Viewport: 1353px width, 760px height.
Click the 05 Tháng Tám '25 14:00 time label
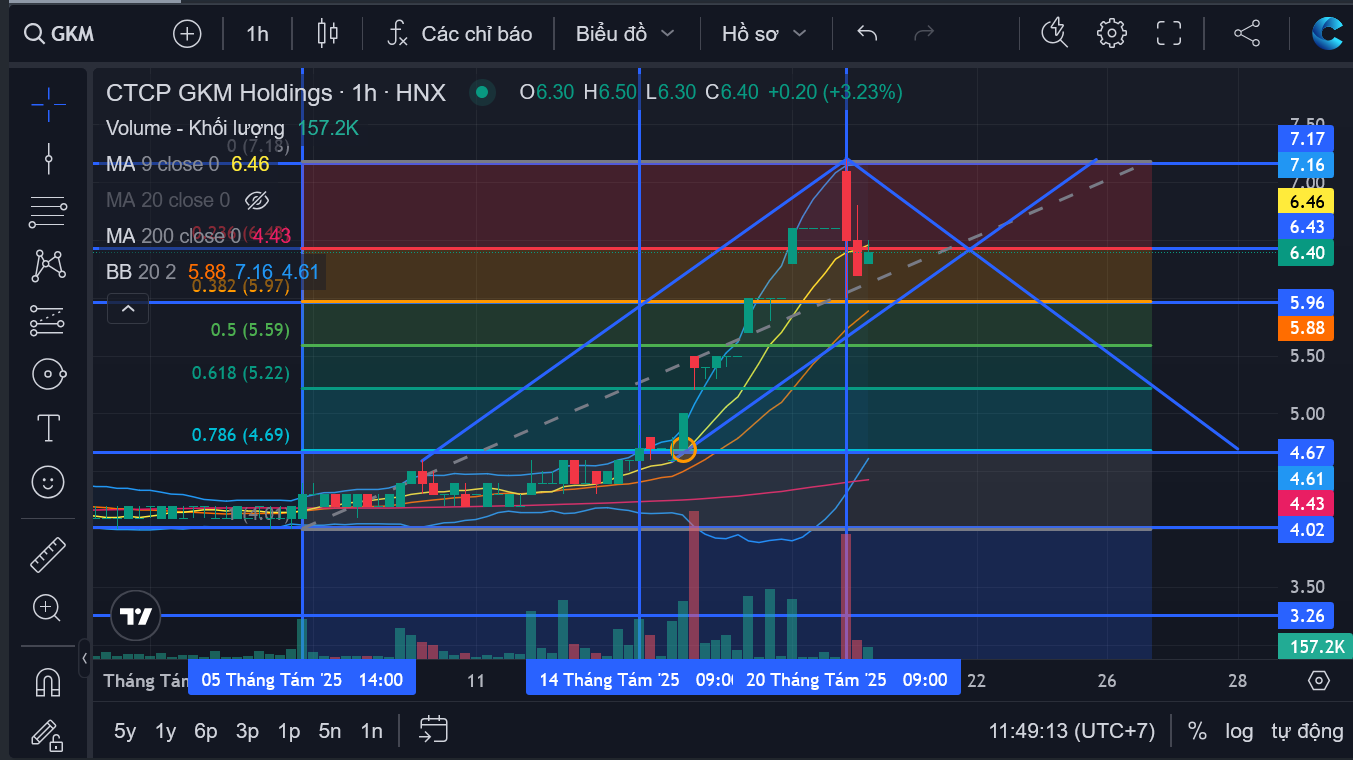[302, 680]
